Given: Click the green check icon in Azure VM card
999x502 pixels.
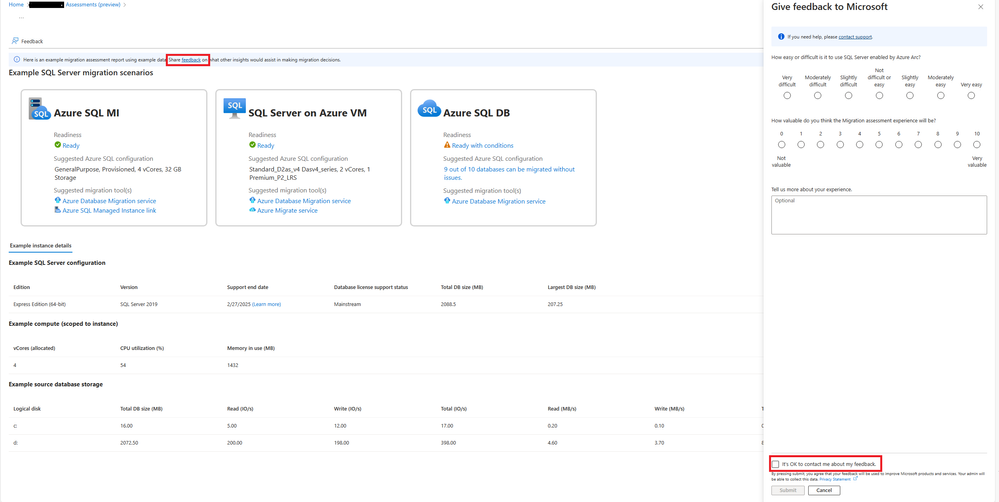Looking at the screenshot, I should 252,145.
